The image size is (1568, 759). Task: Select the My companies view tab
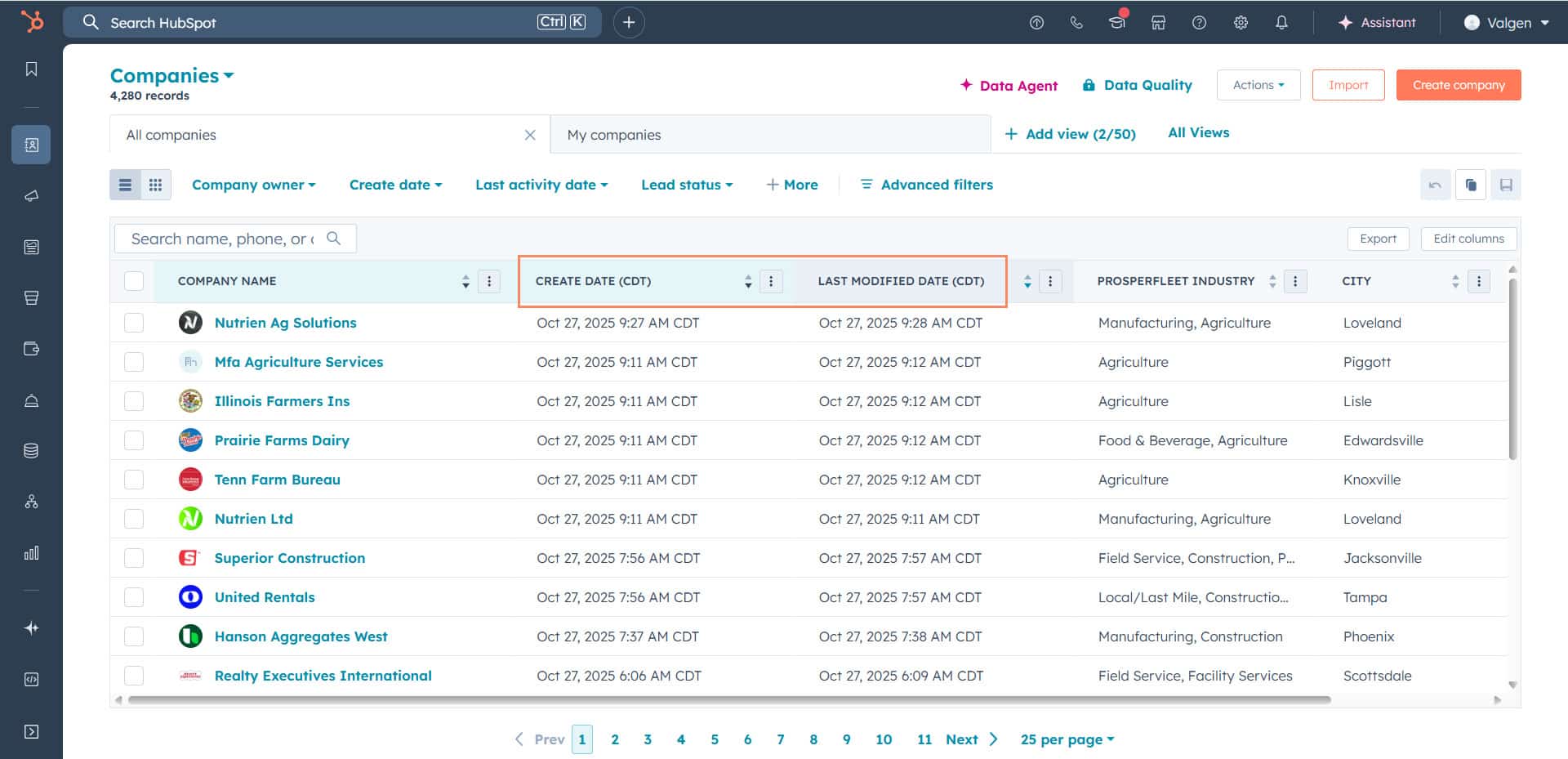770,135
